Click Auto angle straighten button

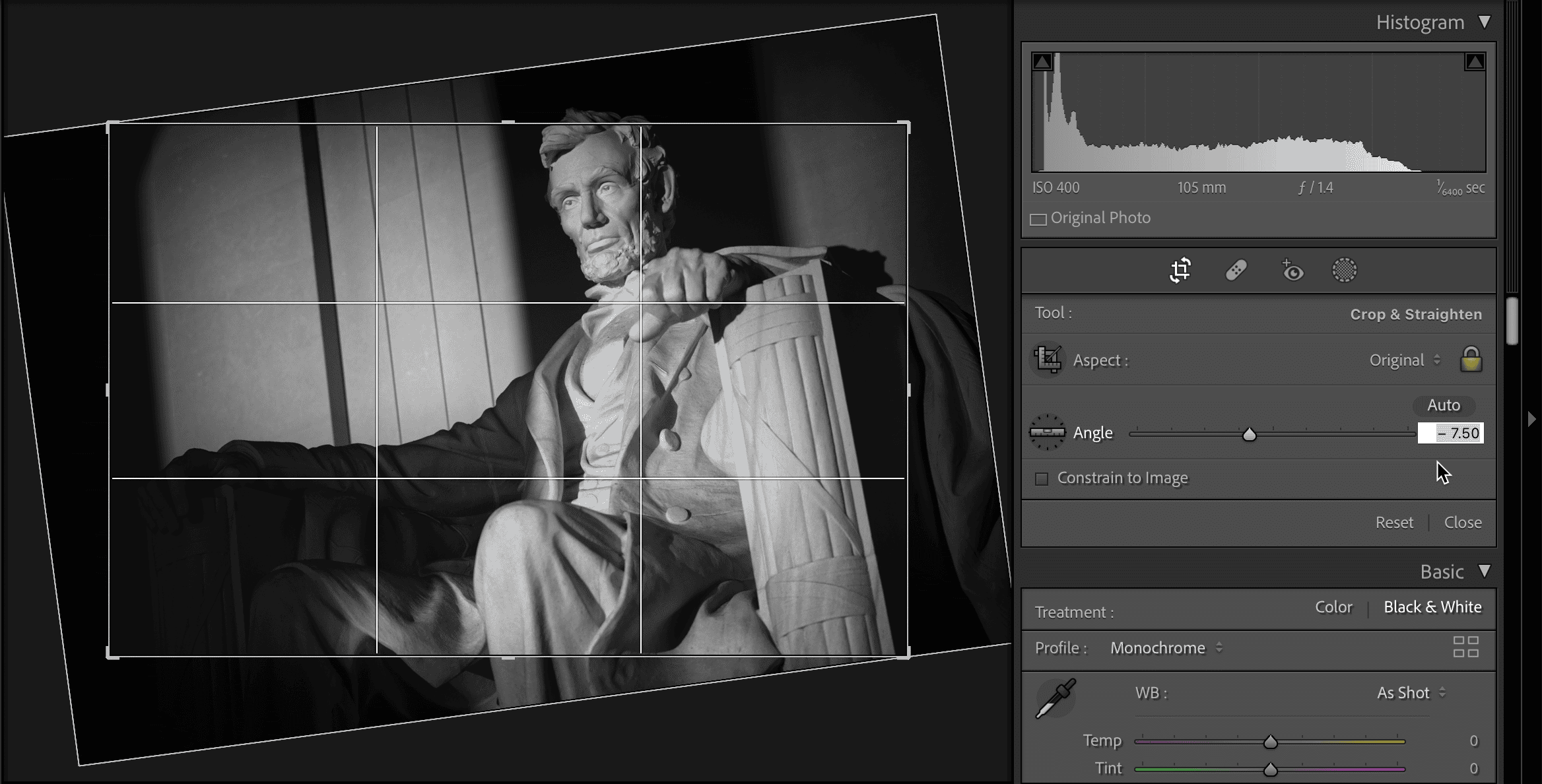point(1444,405)
